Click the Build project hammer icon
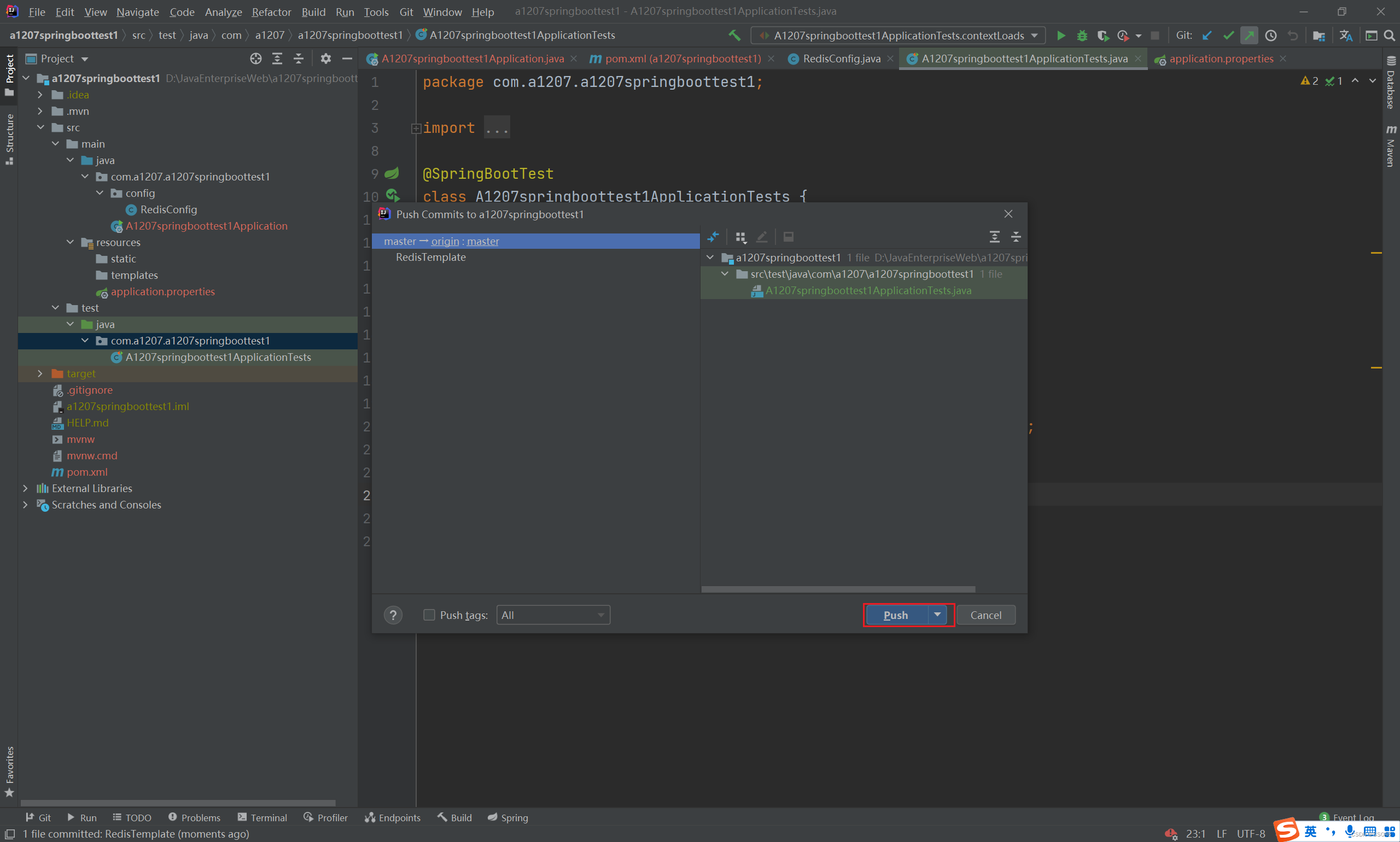 (x=734, y=35)
